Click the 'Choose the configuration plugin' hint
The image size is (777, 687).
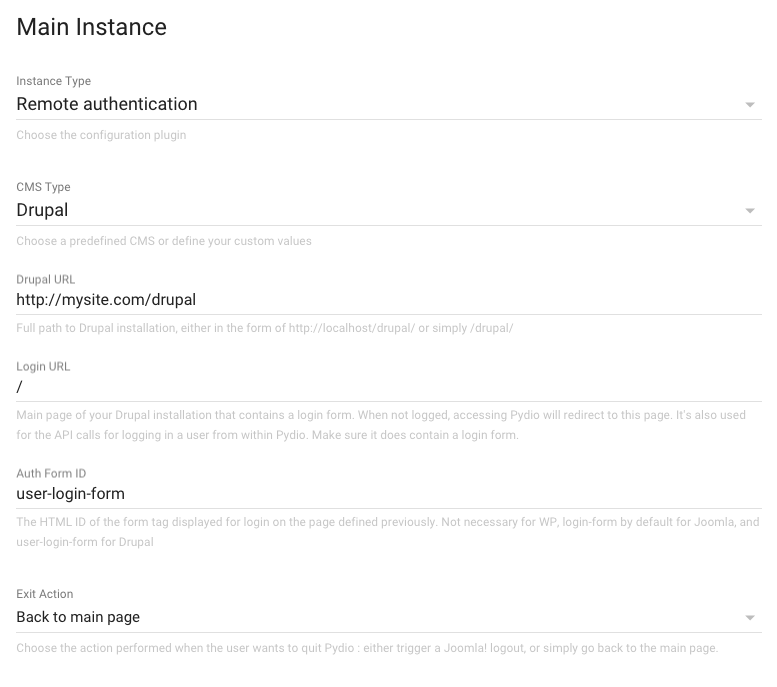coord(101,135)
